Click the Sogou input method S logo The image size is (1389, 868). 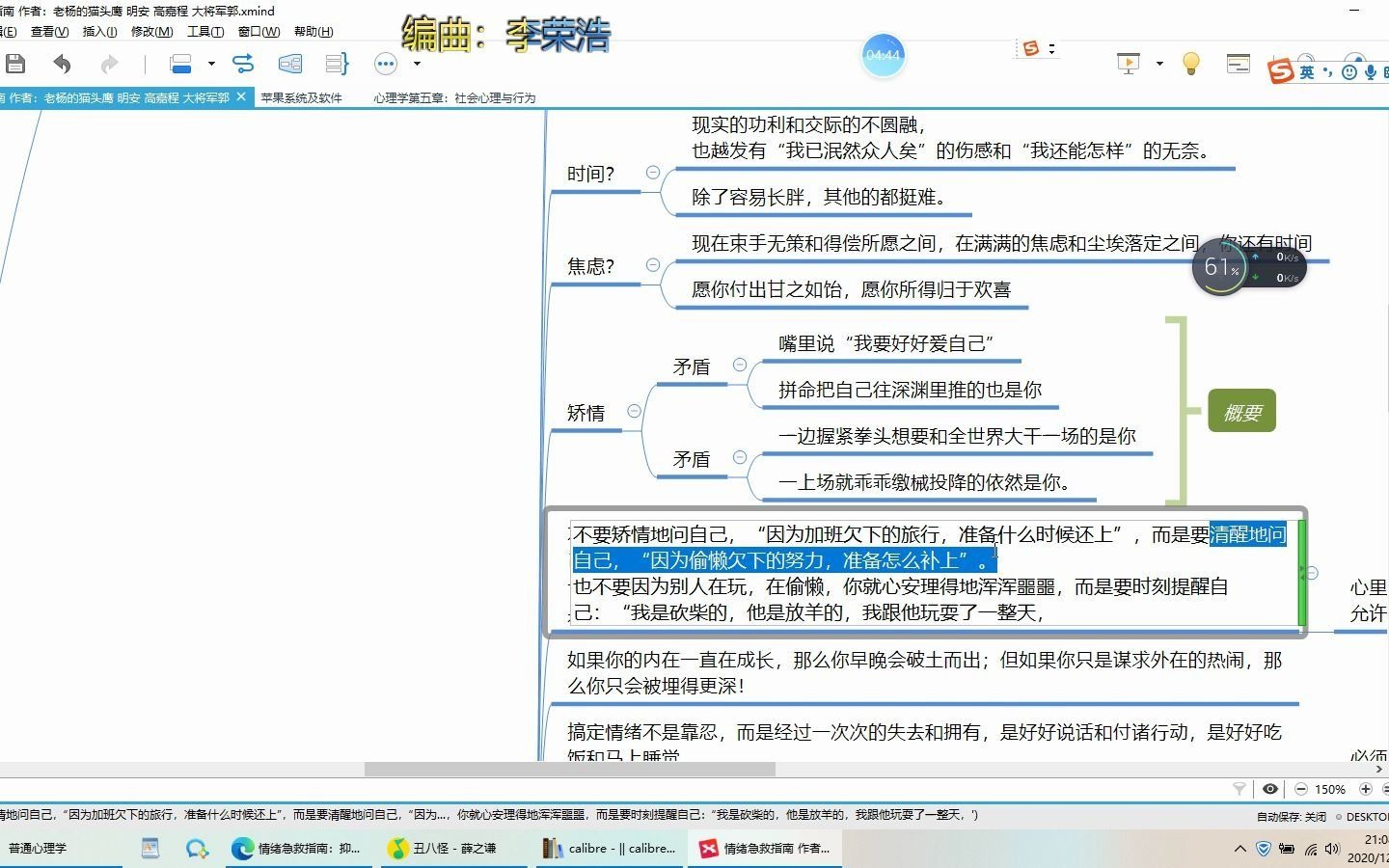pyautogui.click(x=1281, y=70)
